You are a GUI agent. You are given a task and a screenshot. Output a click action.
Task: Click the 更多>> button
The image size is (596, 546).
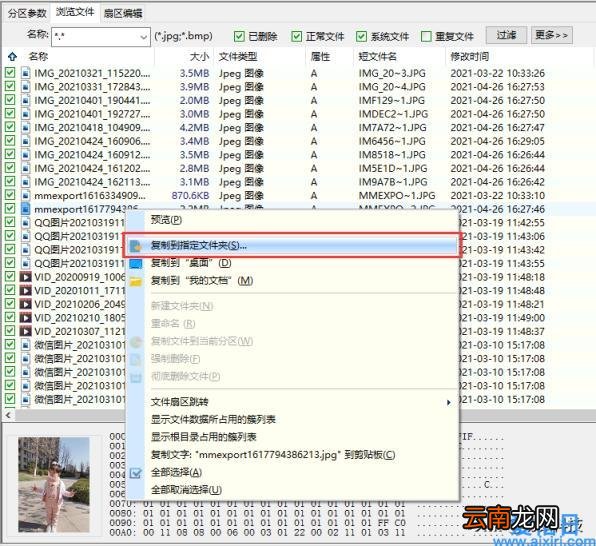tap(552, 35)
